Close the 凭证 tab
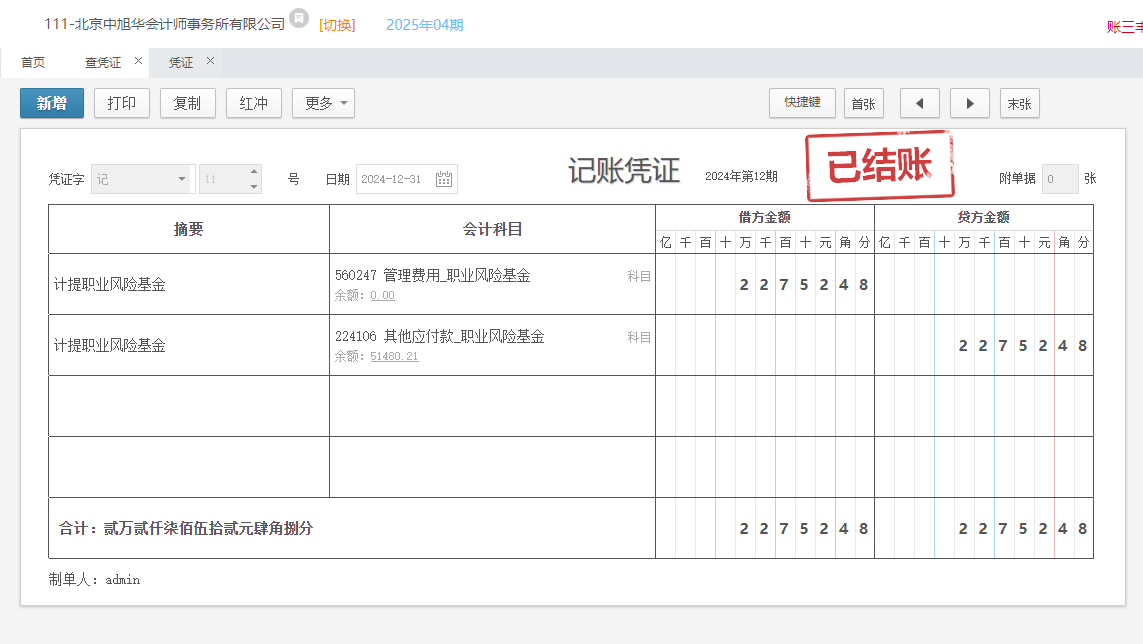The width and height of the screenshot is (1143, 644). (x=210, y=61)
